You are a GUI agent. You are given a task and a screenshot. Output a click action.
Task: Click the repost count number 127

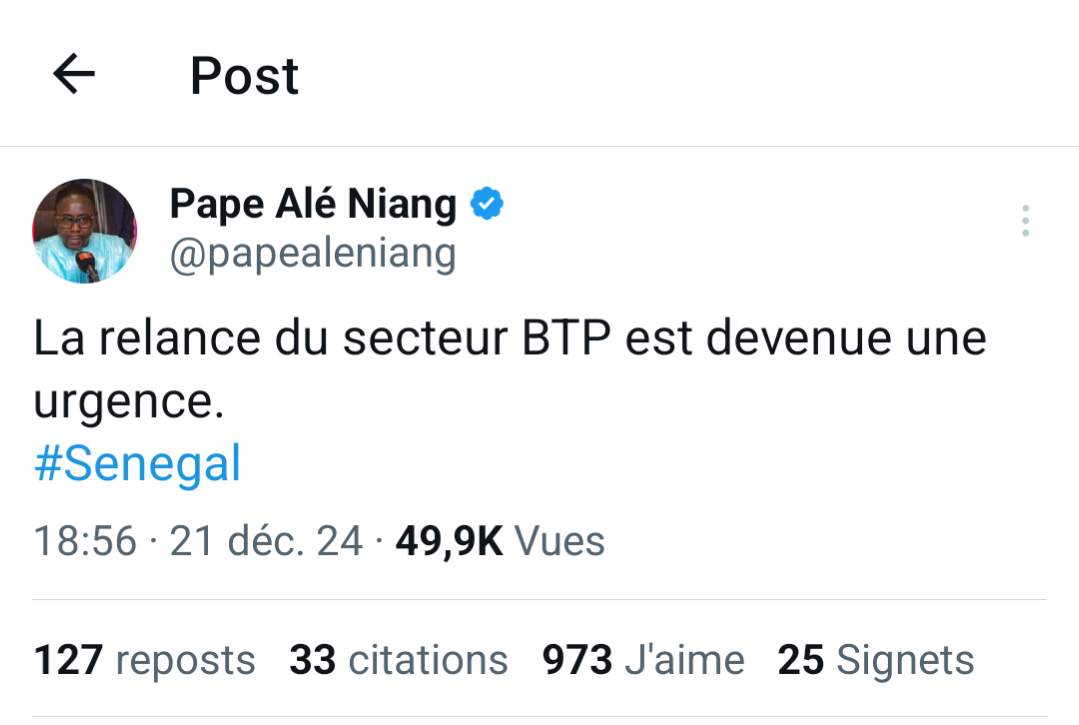(x=68, y=659)
